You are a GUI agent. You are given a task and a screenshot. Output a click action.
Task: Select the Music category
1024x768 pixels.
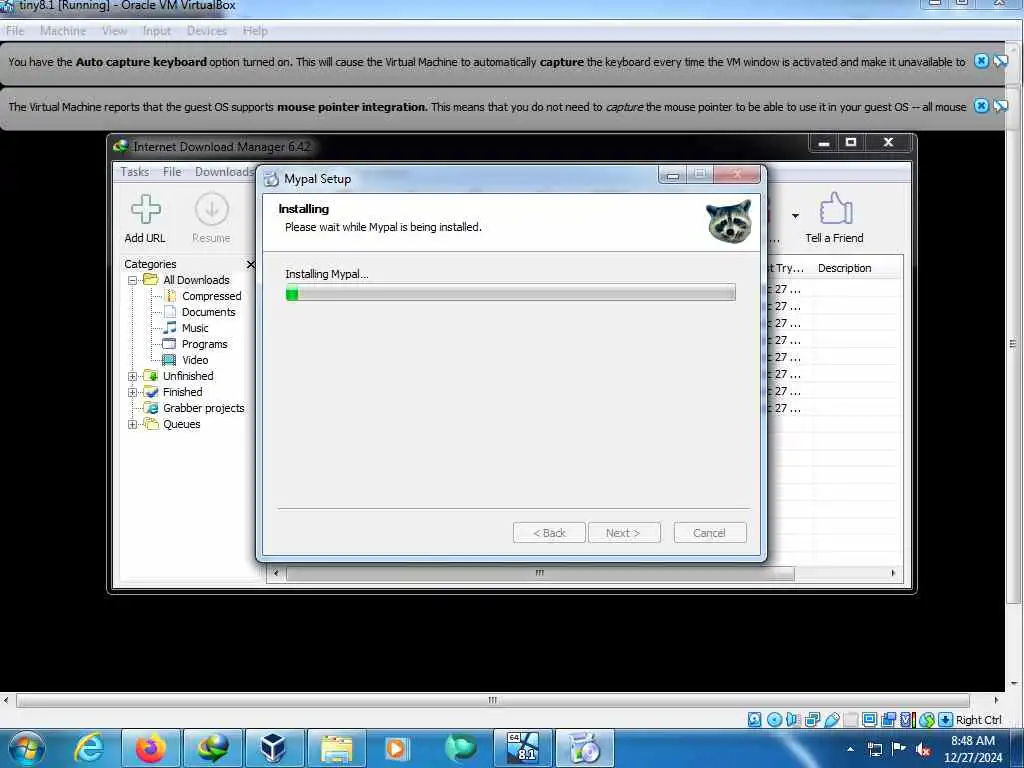coord(195,328)
